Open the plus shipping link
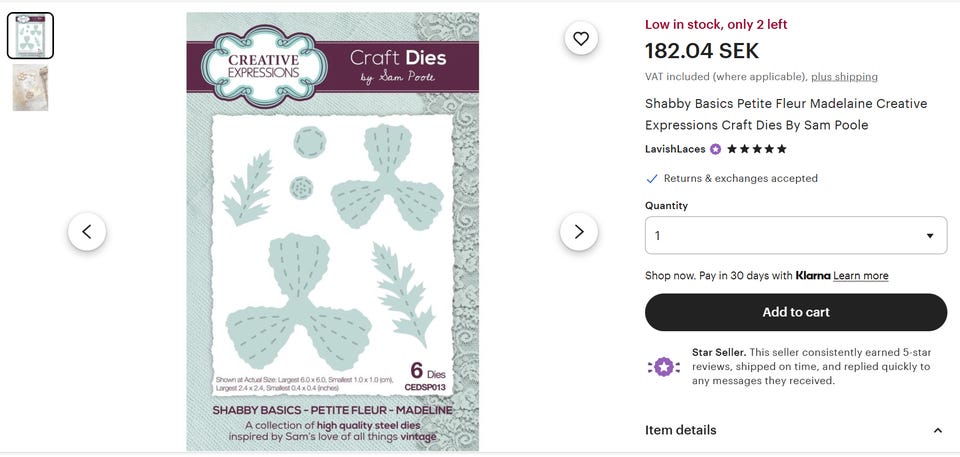960x457 pixels. pos(844,77)
